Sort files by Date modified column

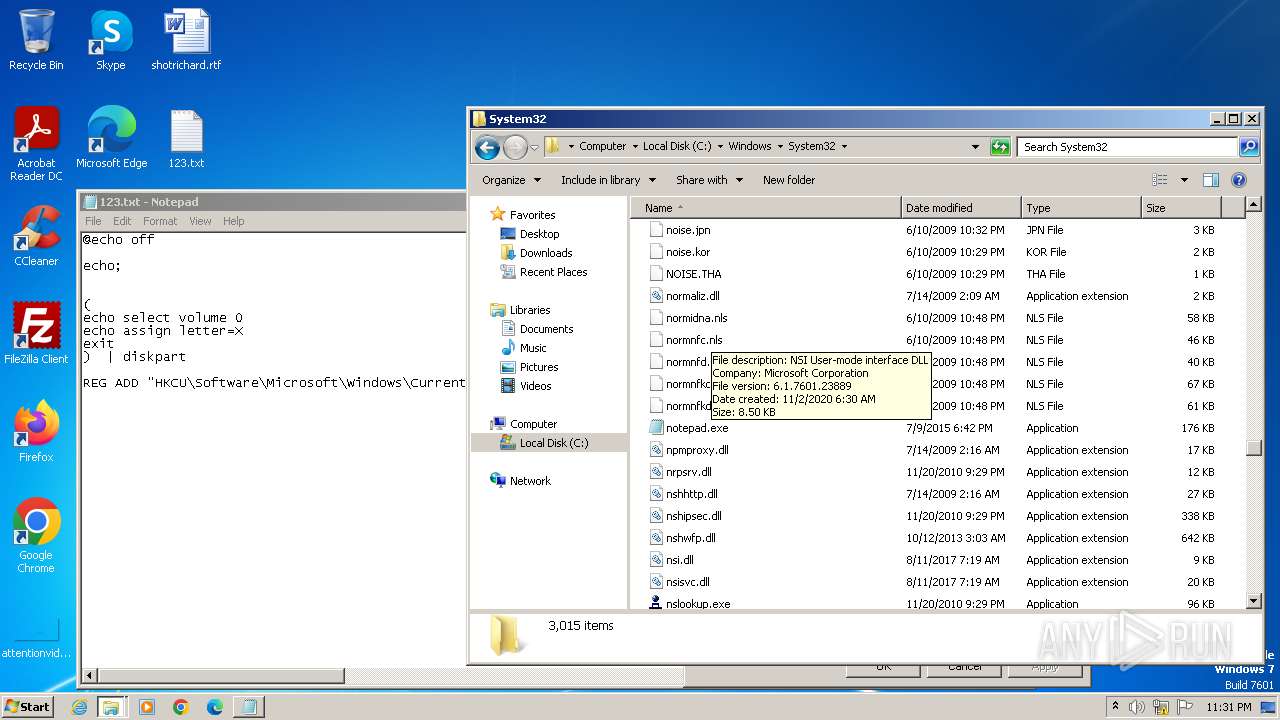[961, 208]
